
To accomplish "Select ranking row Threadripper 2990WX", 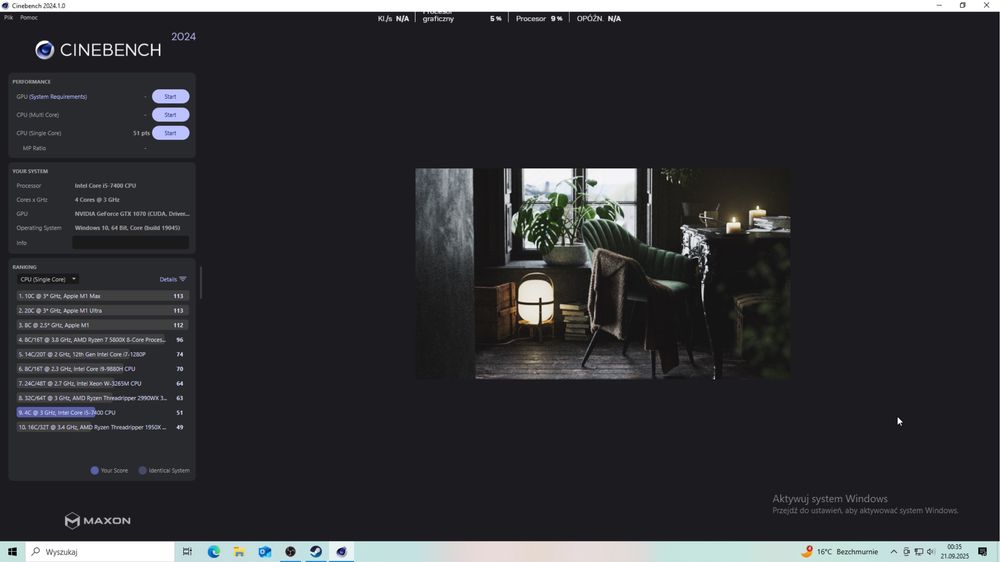I will click(102, 398).
